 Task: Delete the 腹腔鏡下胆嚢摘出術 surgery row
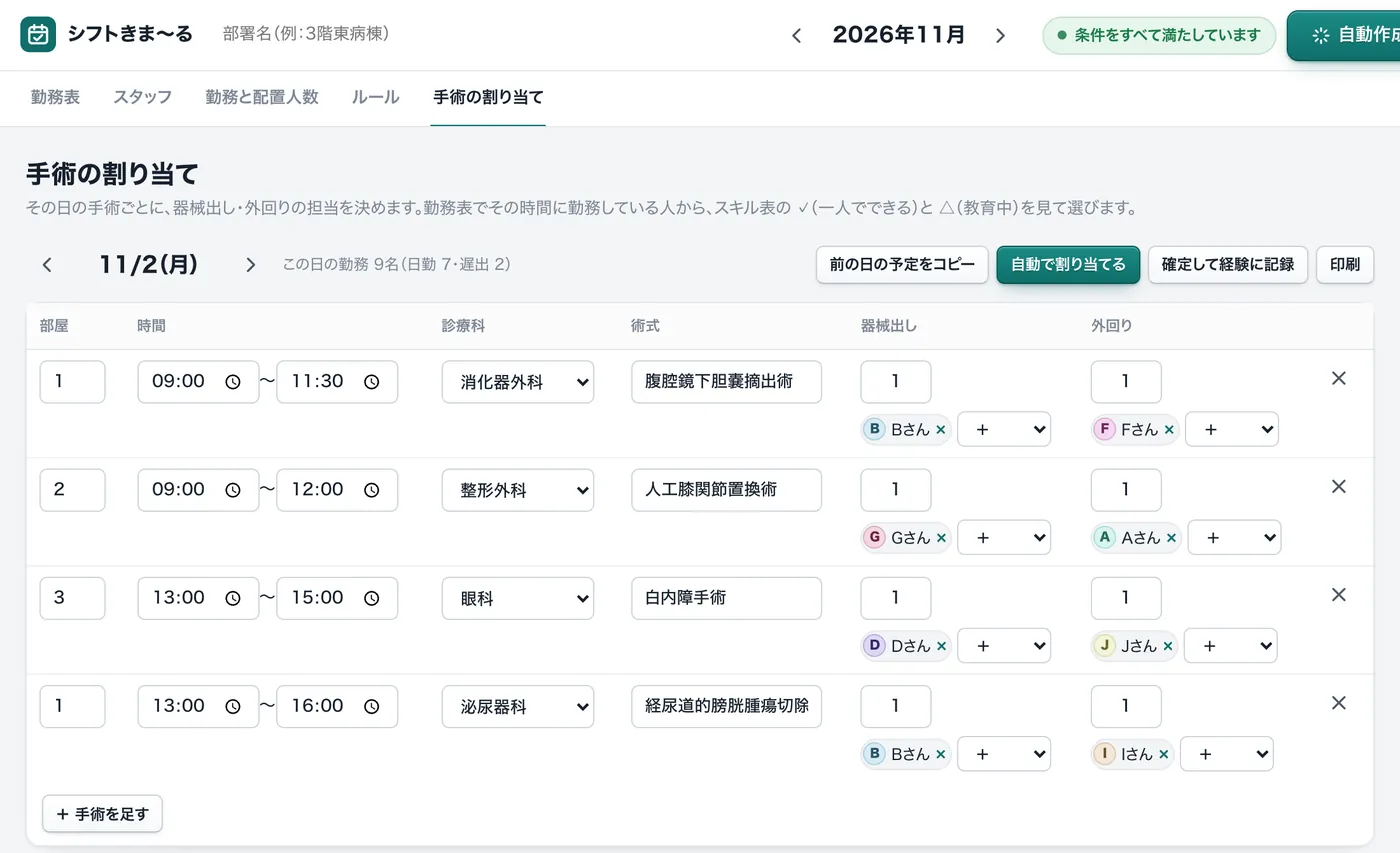[x=1339, y=378]
